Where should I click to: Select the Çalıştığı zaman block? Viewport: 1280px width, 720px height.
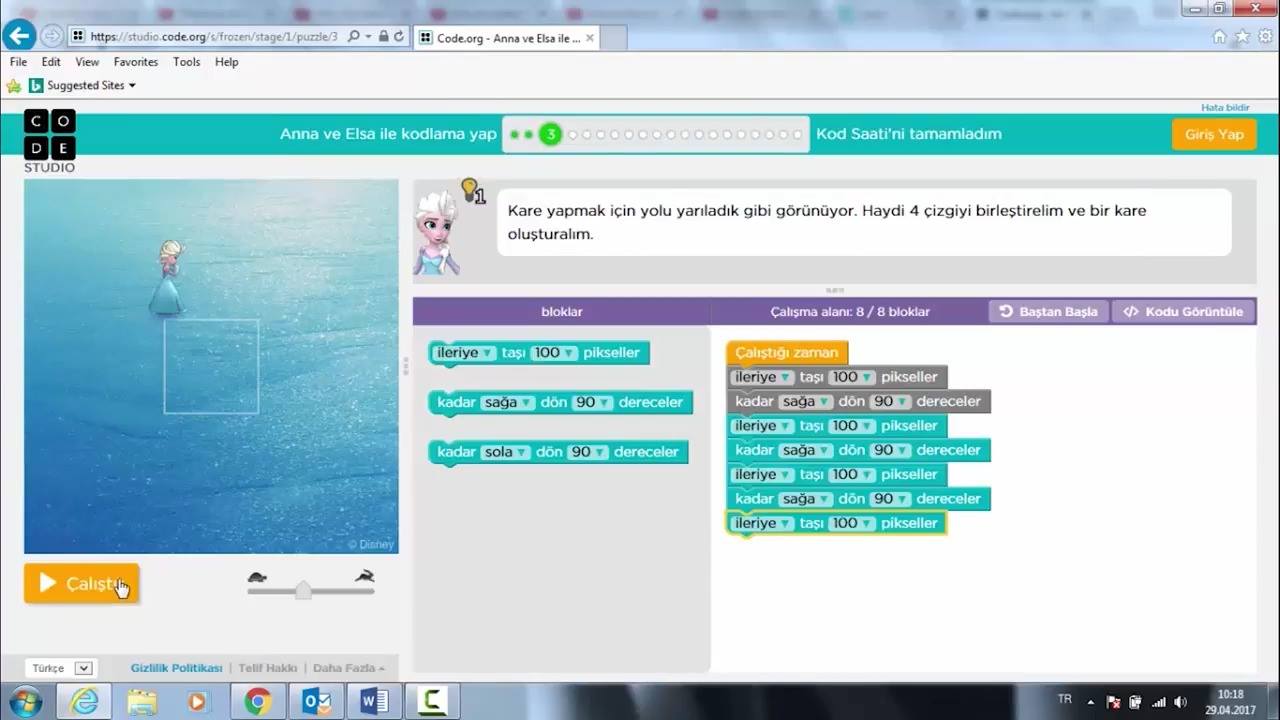[x=787, y=353]
